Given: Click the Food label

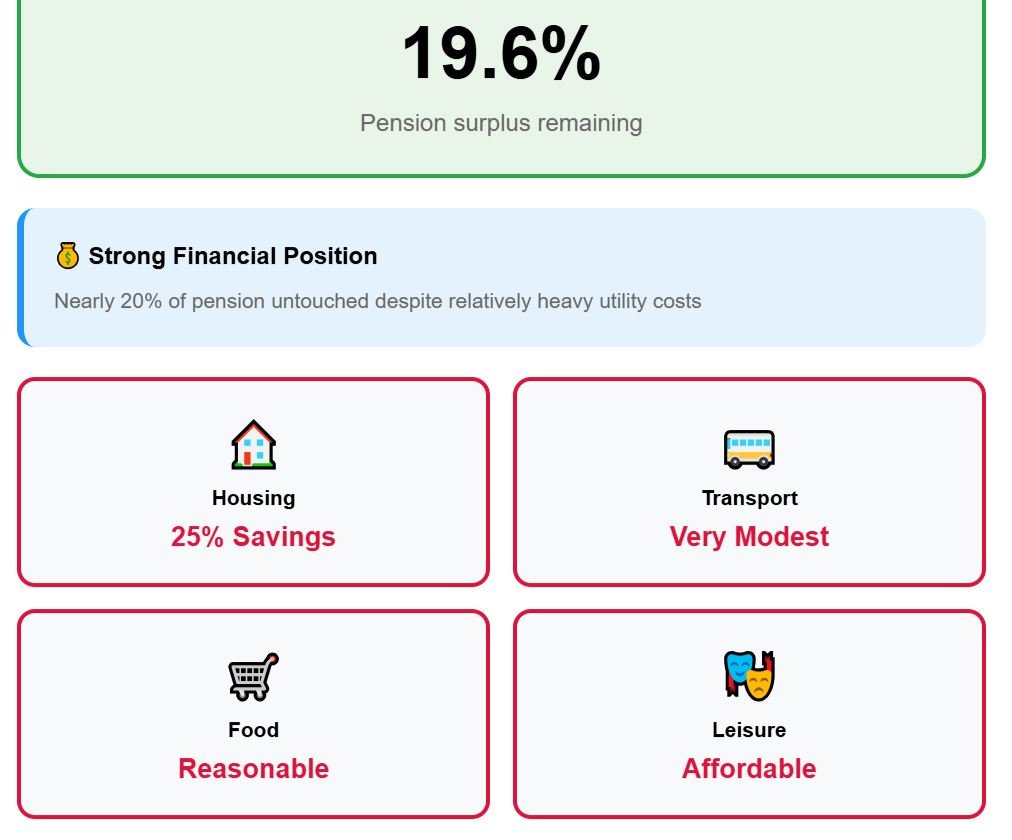Looking at the screenshot, I should click(253, 730).
